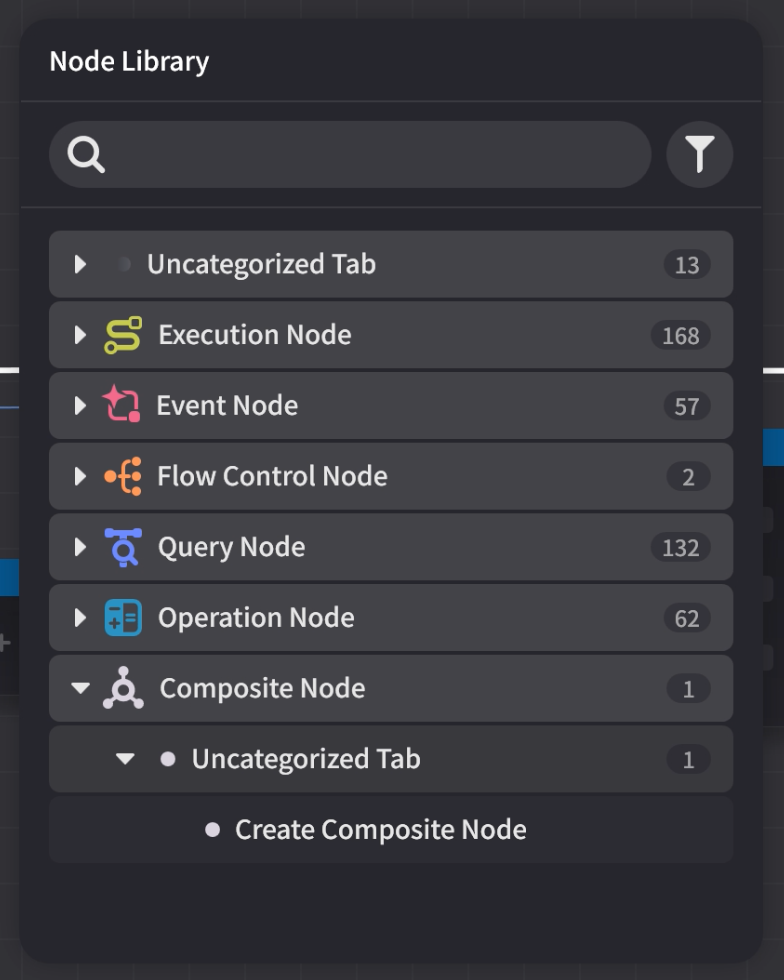Click the Composite Node icon
The height and width of the screenshot is (980, 784).
[123, 688]
